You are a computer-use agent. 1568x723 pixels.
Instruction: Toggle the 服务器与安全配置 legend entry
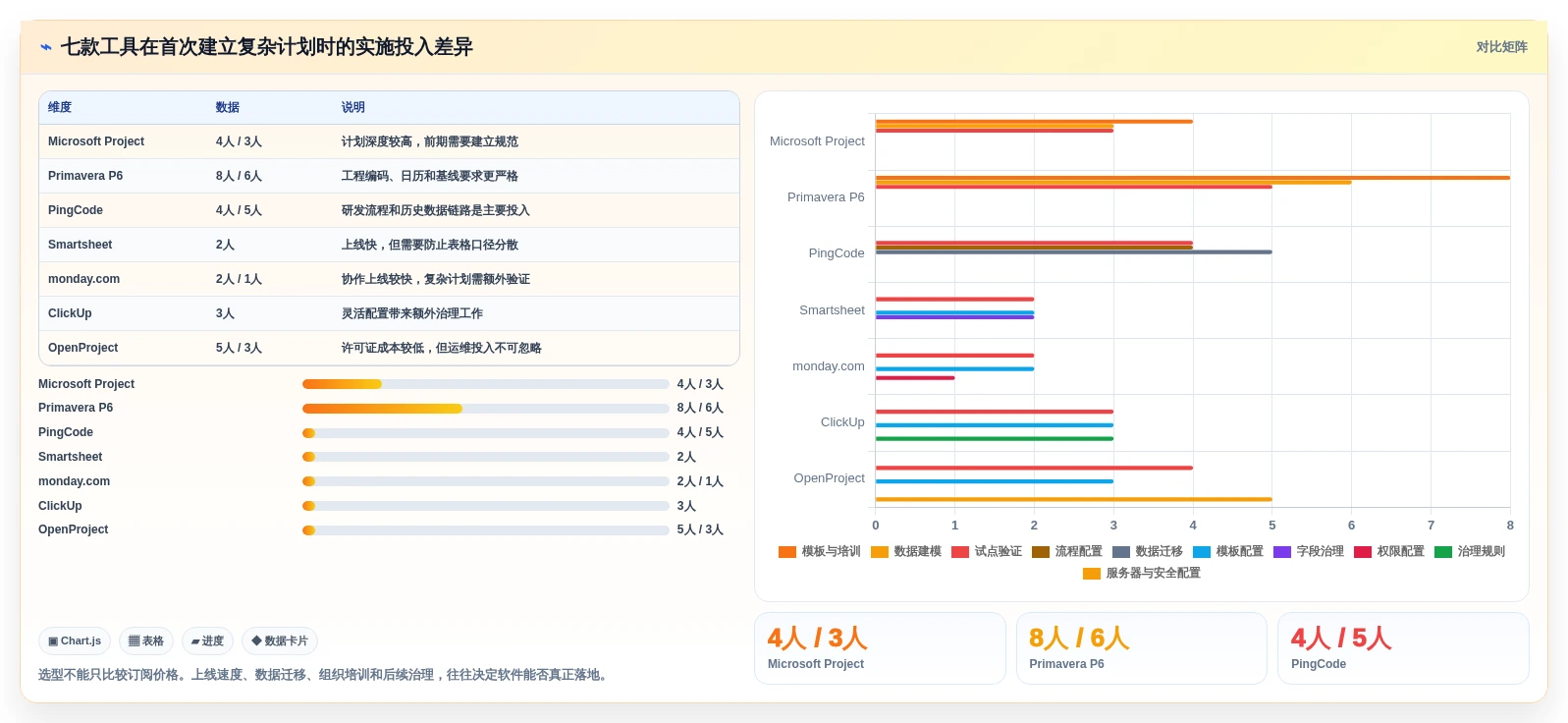(x=1142, y=574)
